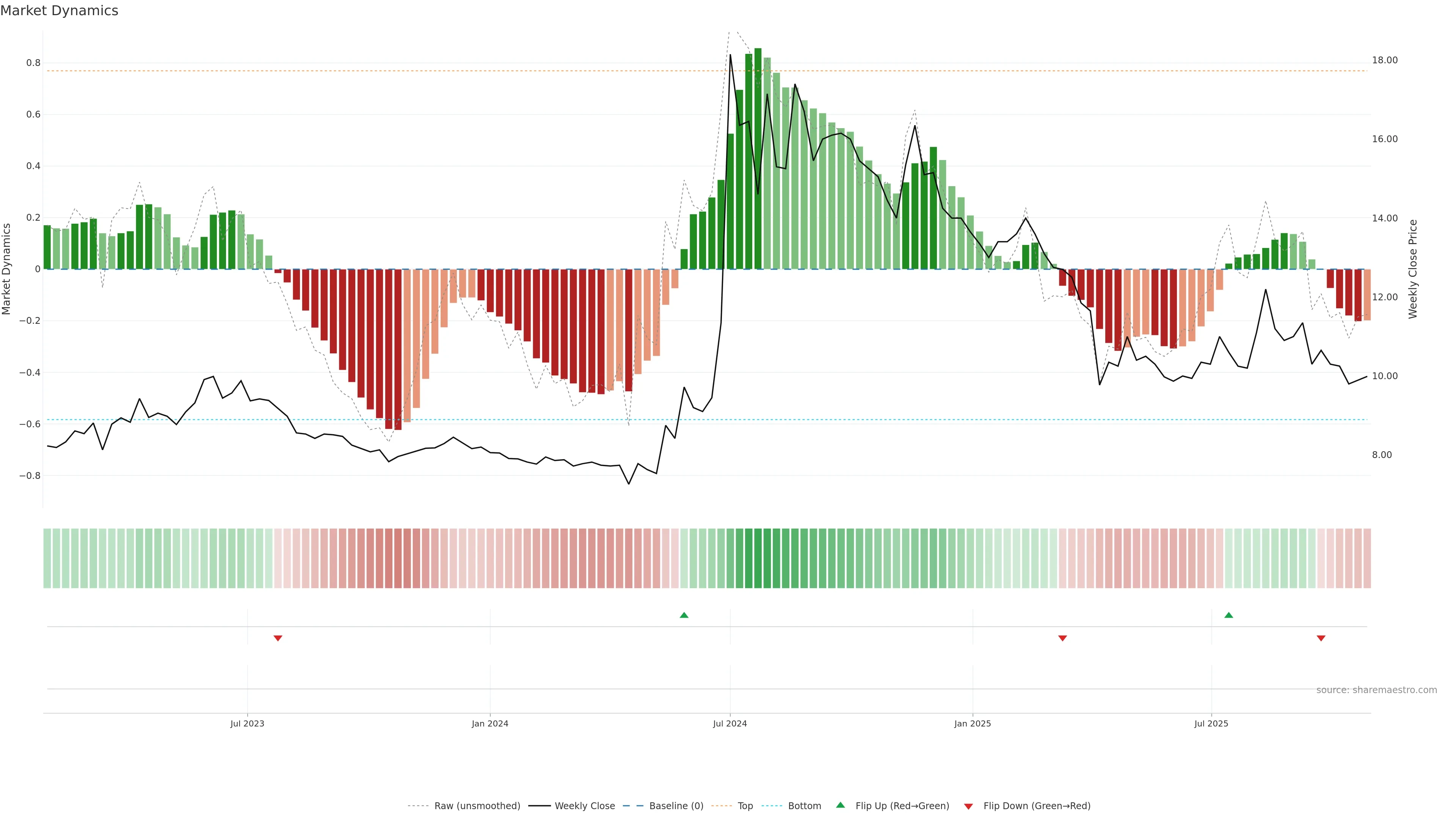Screen dimensions: 1456x819
Task: Click the Weekly Close Price axis title
Action: tap(1413, 269)
